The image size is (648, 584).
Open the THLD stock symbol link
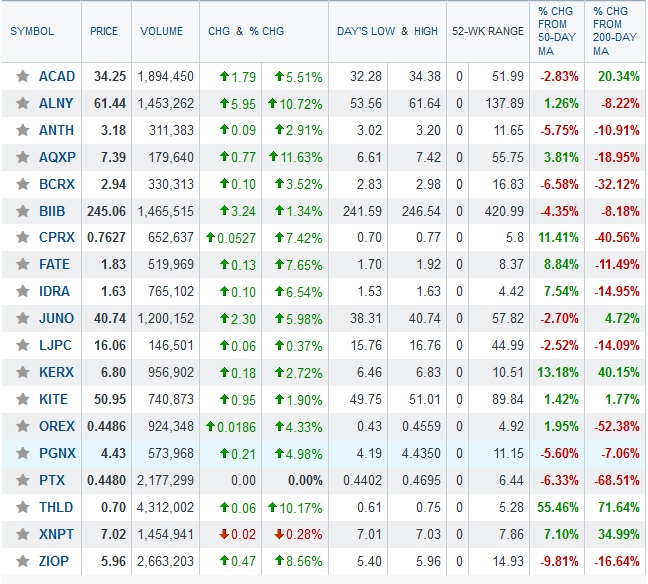click(56, 508)
